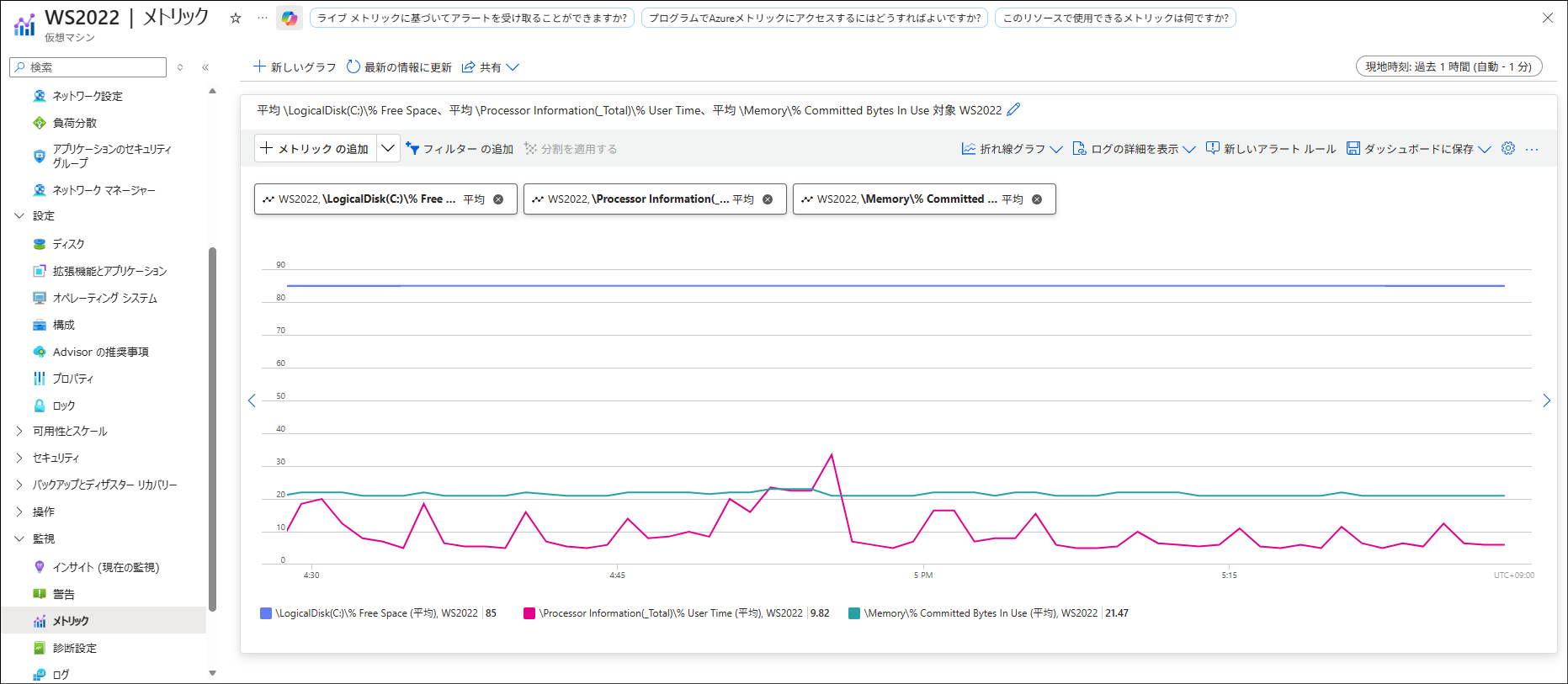
Task: Click the pencil icon to edit chart title
Action: 1013,109
